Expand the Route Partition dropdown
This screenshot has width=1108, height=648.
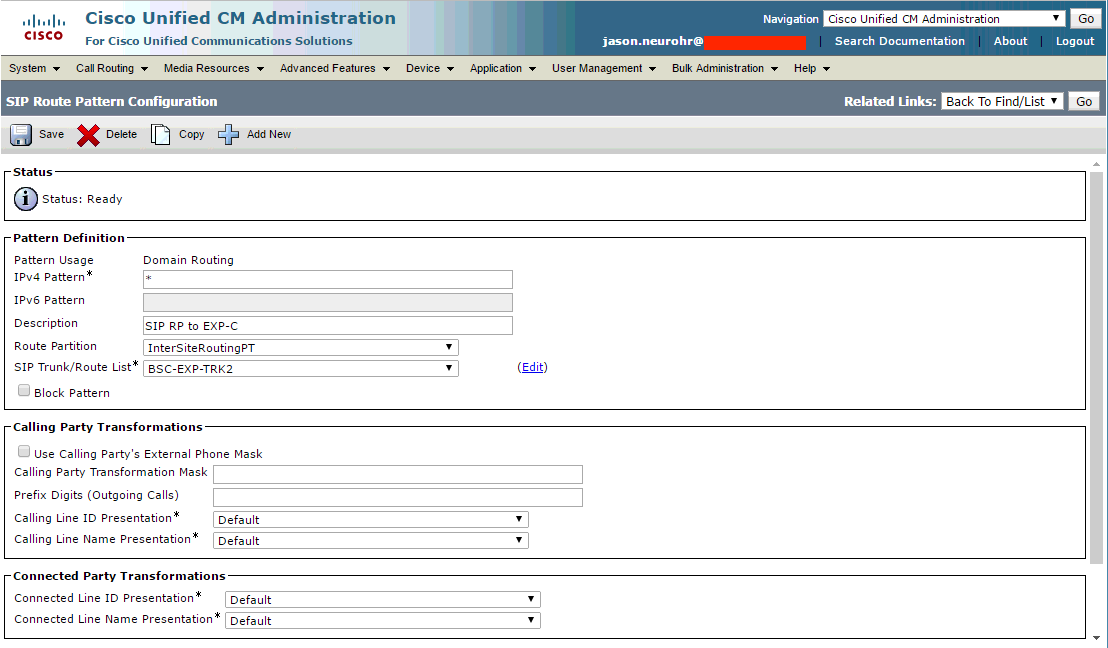coord(300,348)
